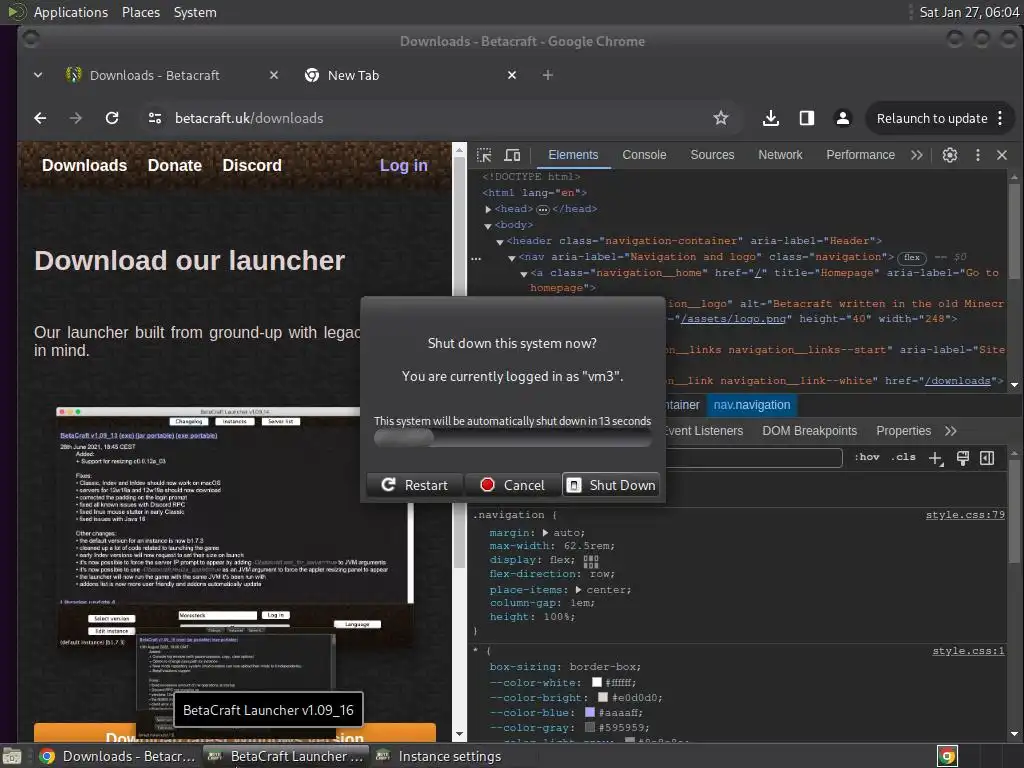Open DevTools three-dot customize menu

pos(978,155)
